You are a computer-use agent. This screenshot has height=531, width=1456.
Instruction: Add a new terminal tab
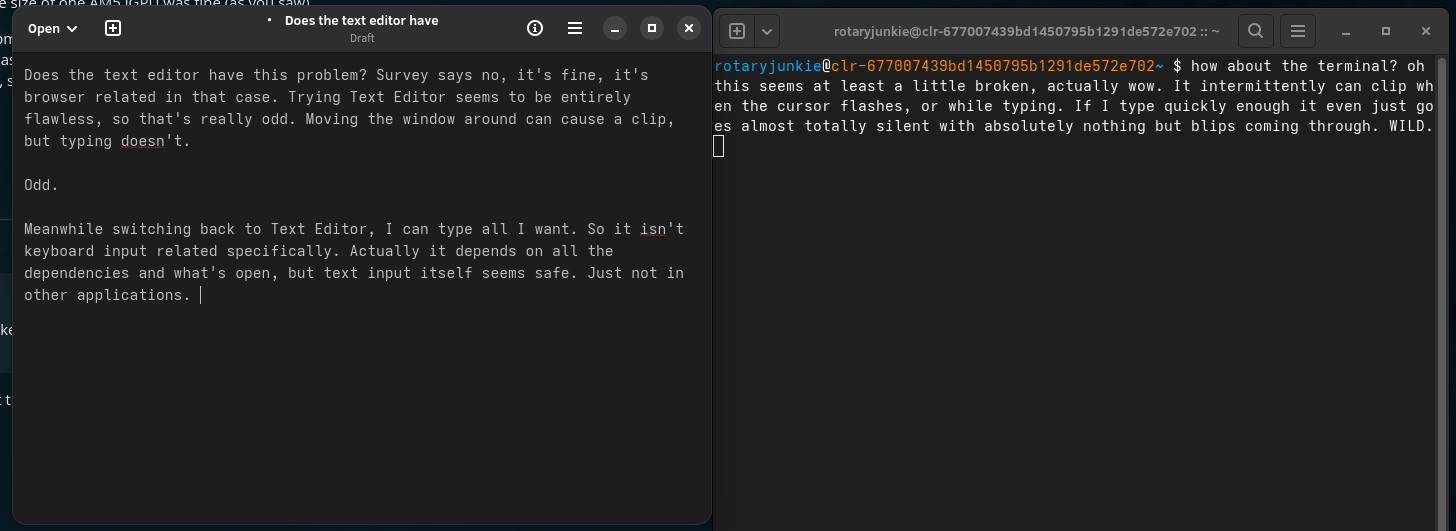click(737, 31)
